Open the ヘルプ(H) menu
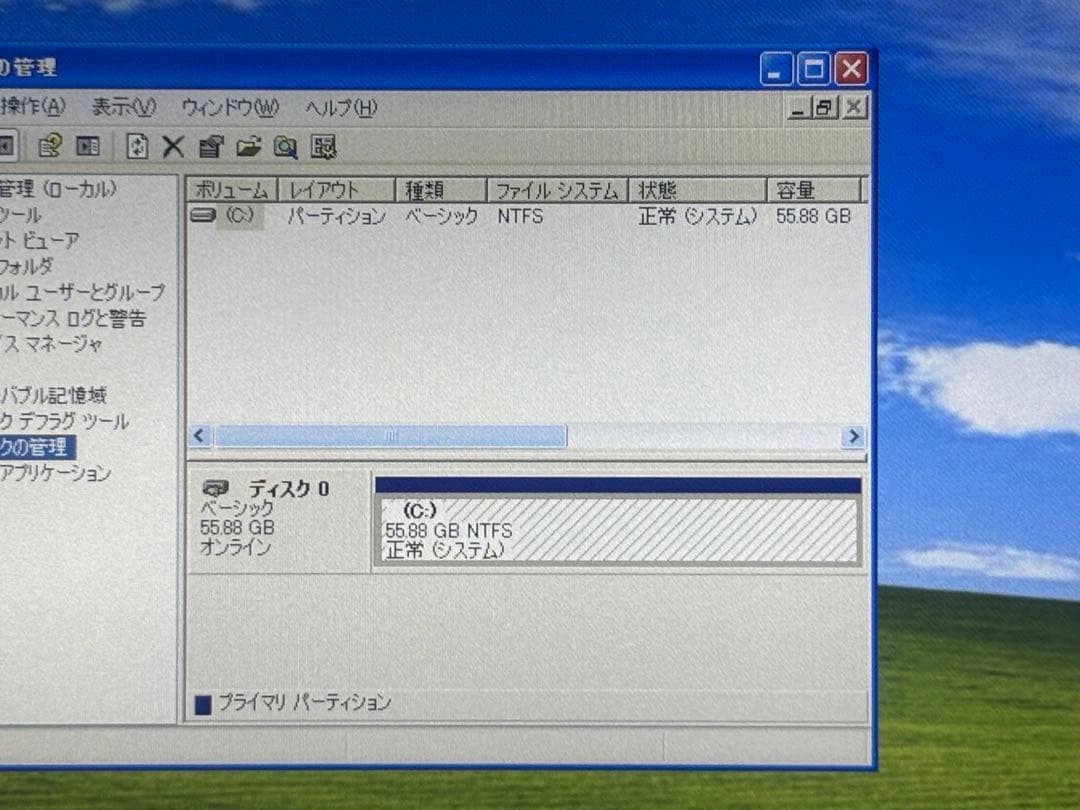The height and width of the screenshot is (810, 1080). [341, 107]
